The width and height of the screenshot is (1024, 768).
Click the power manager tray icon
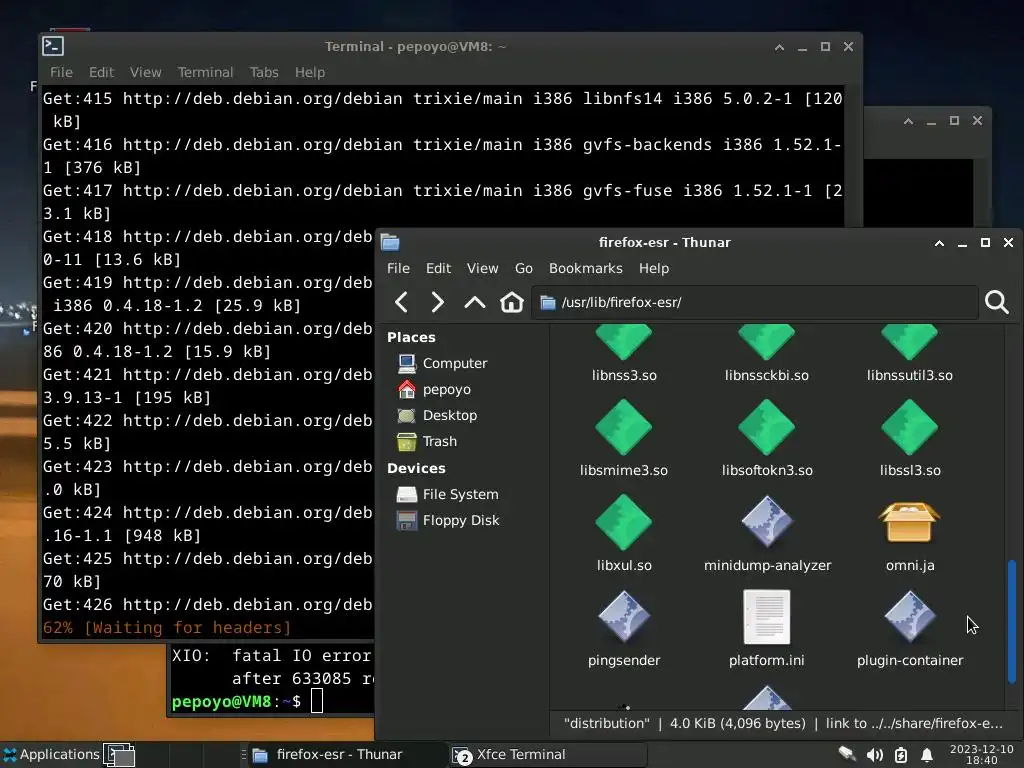point(901,755)
